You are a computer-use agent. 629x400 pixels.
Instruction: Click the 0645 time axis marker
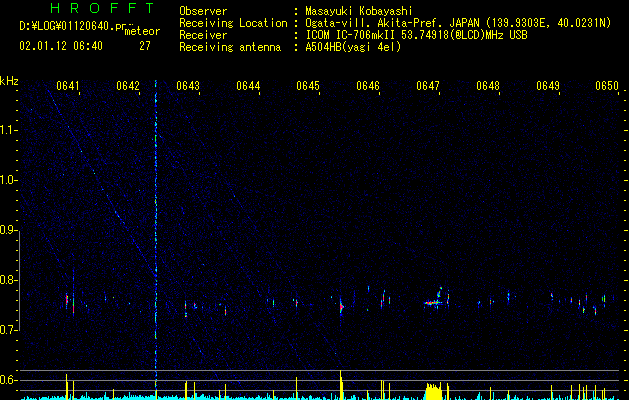coord(308,86)
